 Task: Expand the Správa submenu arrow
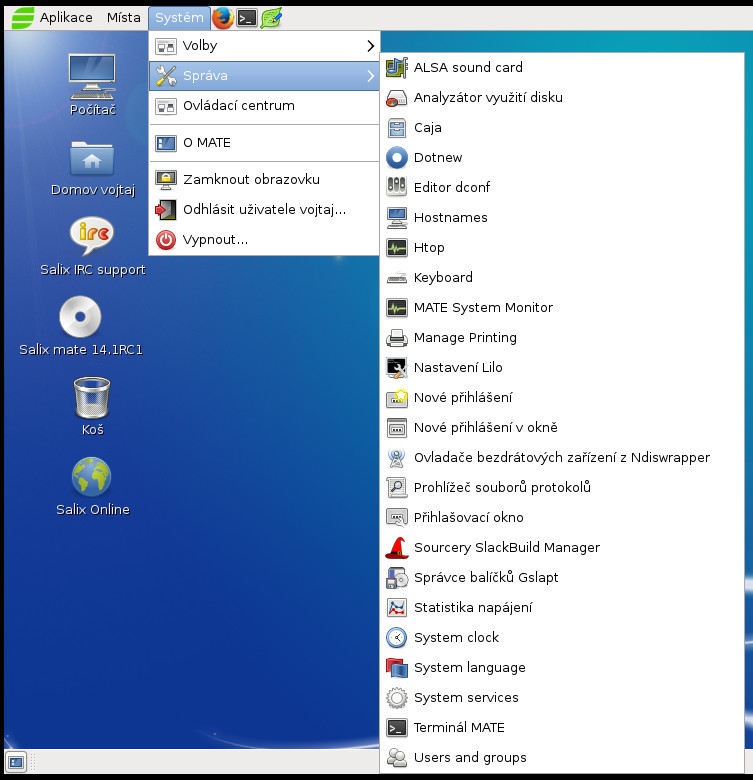pyautogui.click(x=370, y=76)
